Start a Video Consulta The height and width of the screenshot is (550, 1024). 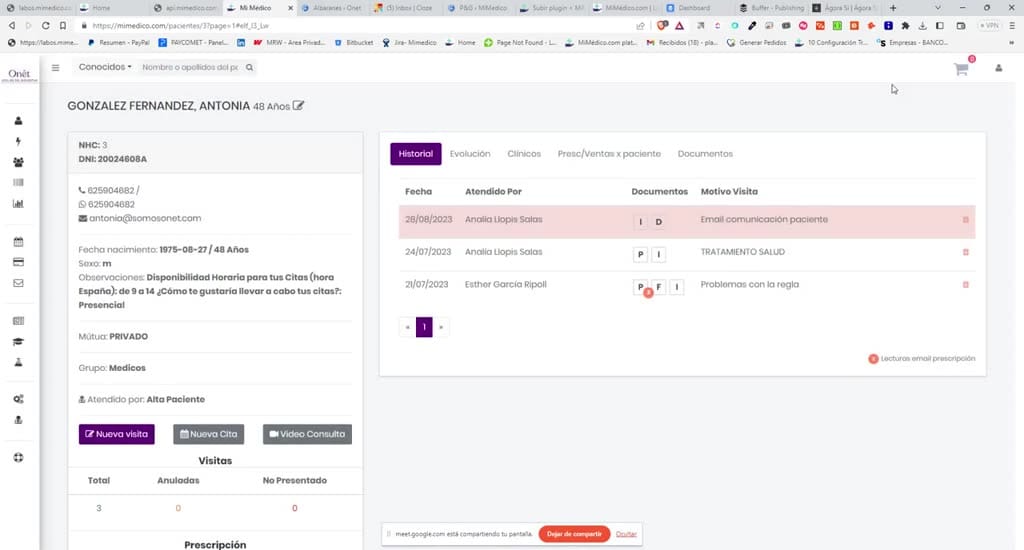point(307,434)
